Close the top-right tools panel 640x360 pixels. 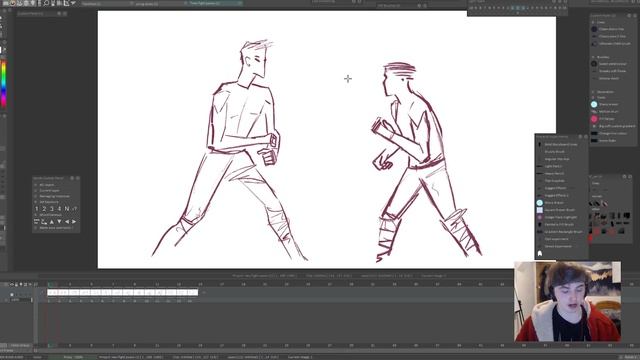[x=635, y=16]
